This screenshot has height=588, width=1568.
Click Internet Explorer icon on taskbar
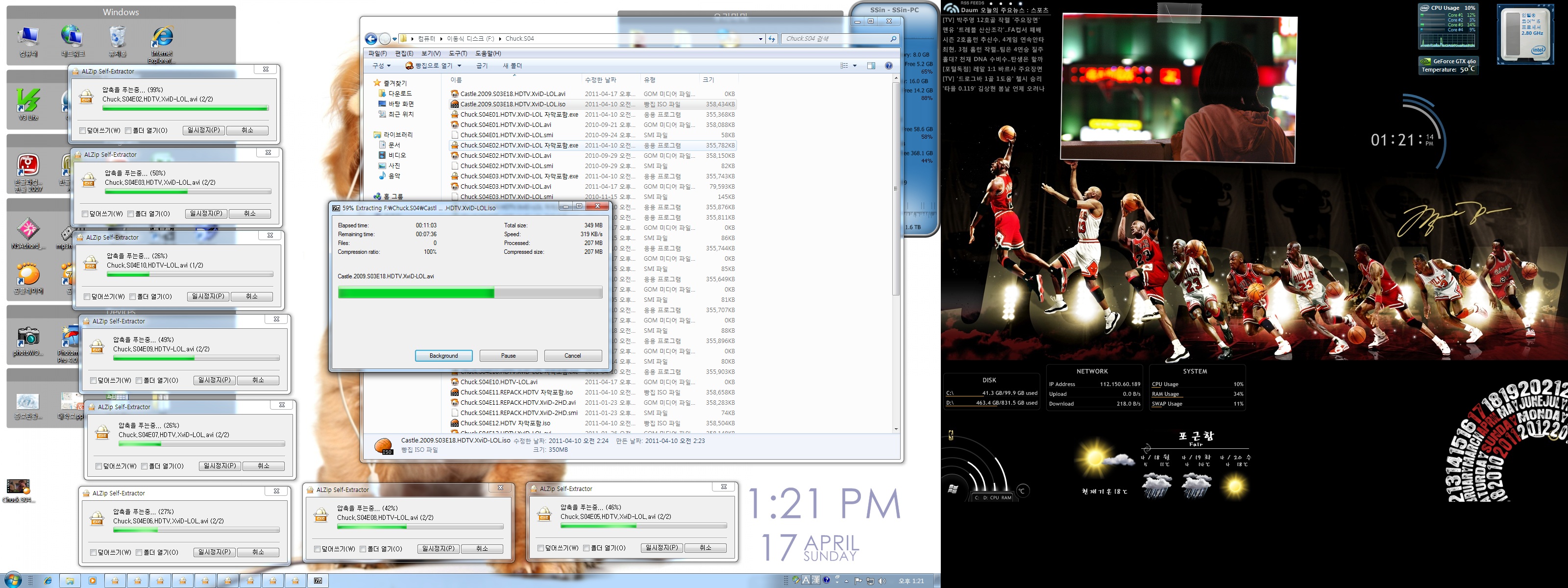[48, 581]
